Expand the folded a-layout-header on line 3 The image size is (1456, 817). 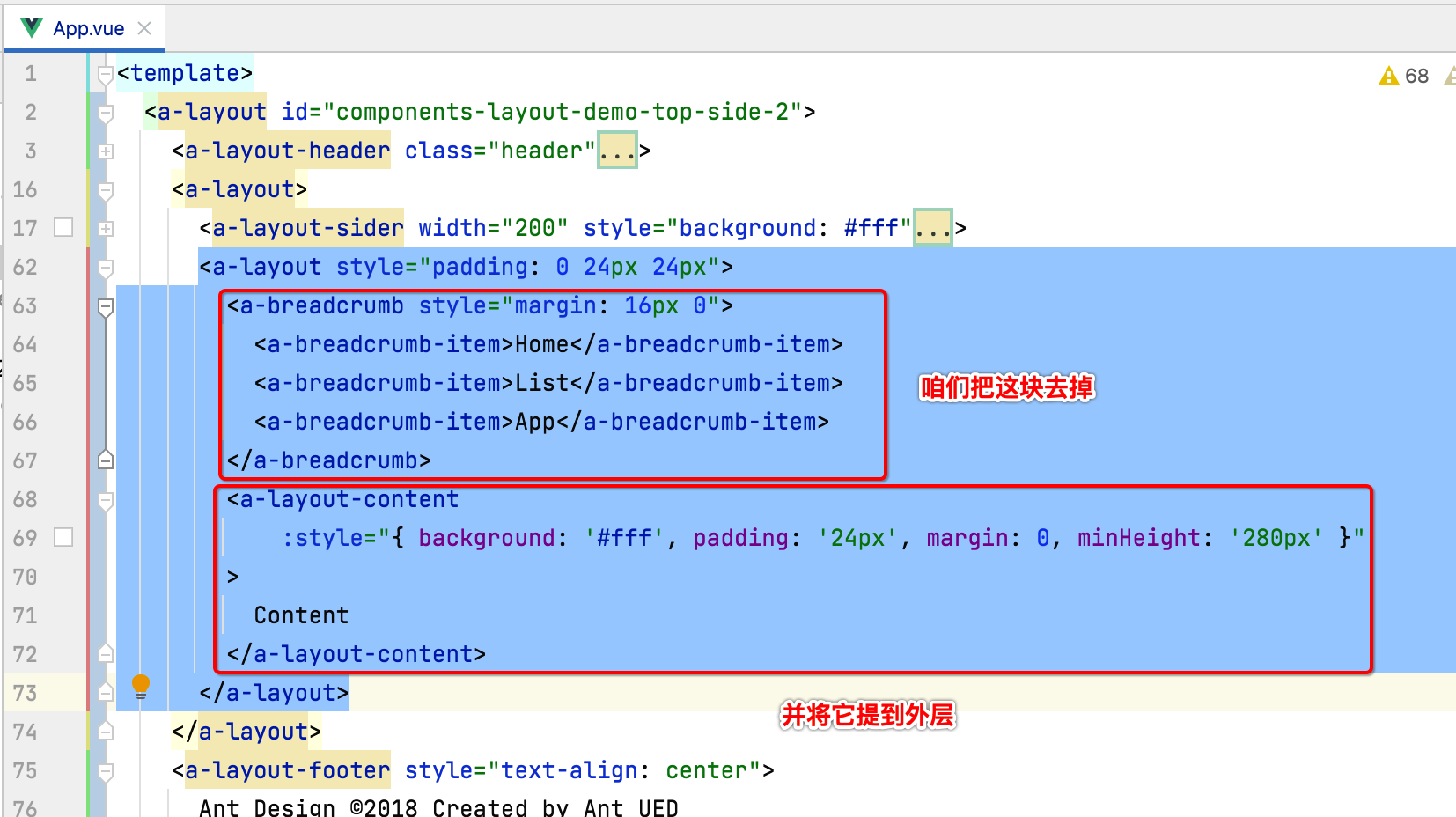point(106,151)
